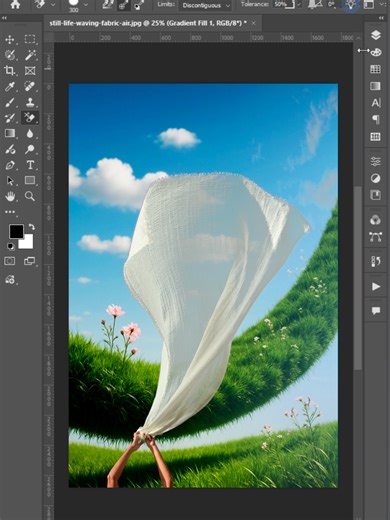This screenshot has height=520, width=390.
Task: Change screen mode
Action: click(30, 261)
